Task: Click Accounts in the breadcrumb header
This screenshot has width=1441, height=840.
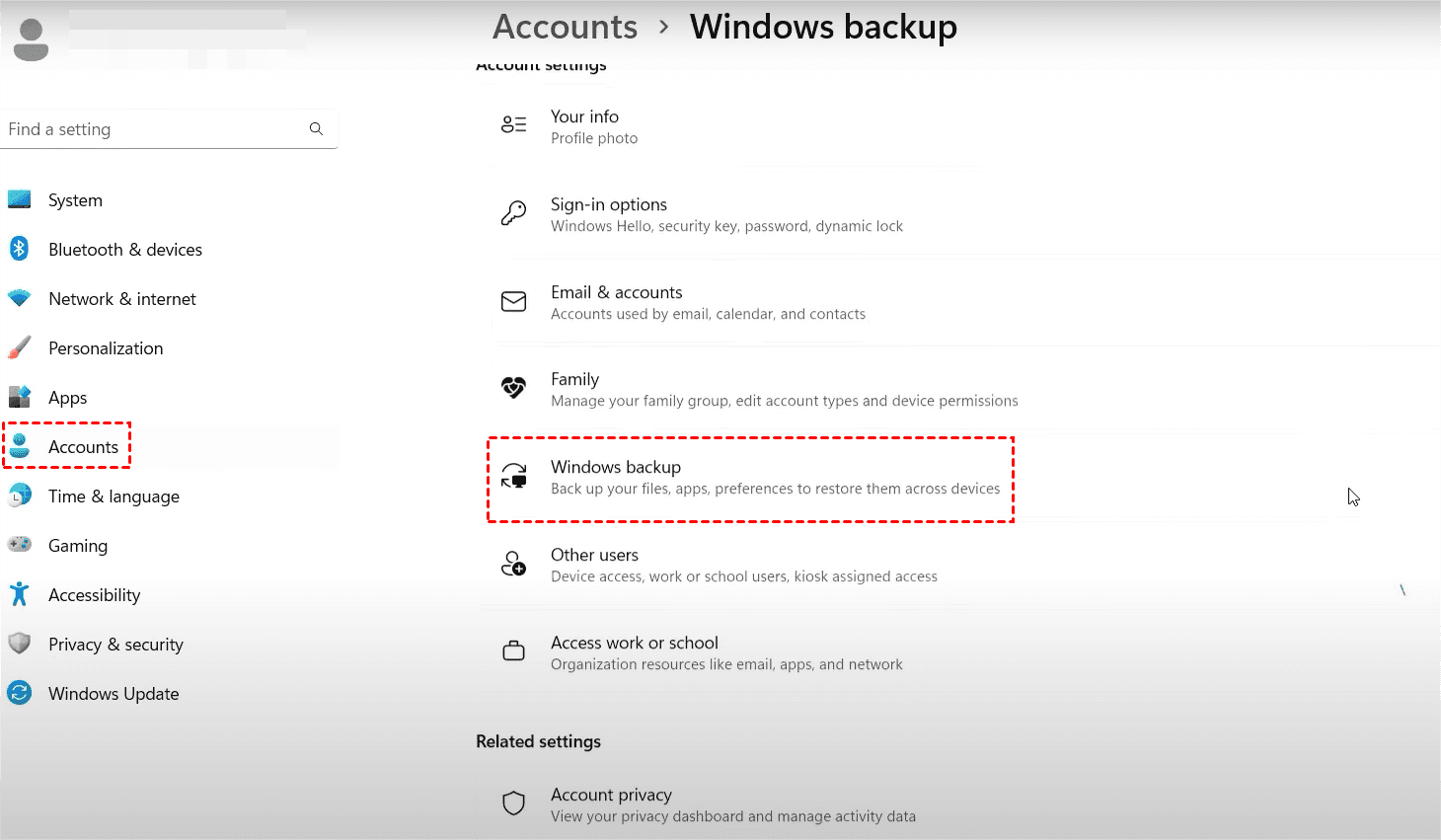Action: pos(565,27)
